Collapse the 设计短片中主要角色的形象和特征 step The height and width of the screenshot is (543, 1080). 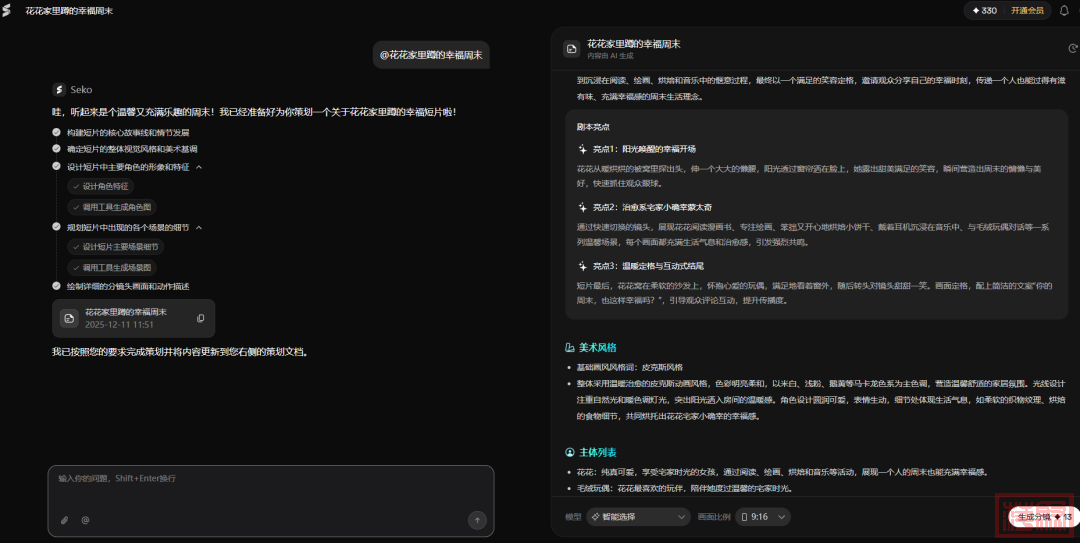pyautogui.click(x=199, y=167)
